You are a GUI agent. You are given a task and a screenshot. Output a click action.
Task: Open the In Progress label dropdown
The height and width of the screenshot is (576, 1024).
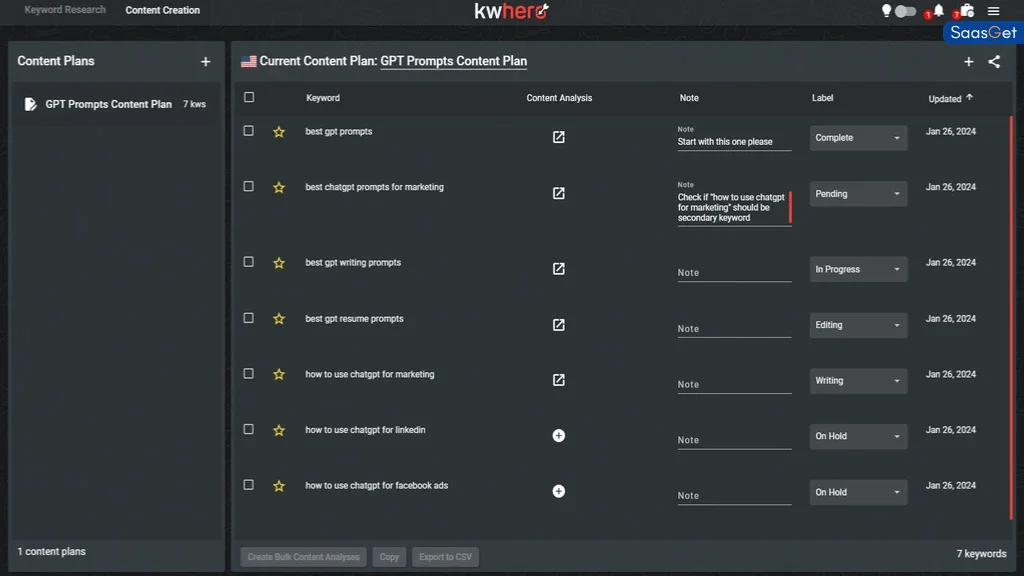[858, 269]
